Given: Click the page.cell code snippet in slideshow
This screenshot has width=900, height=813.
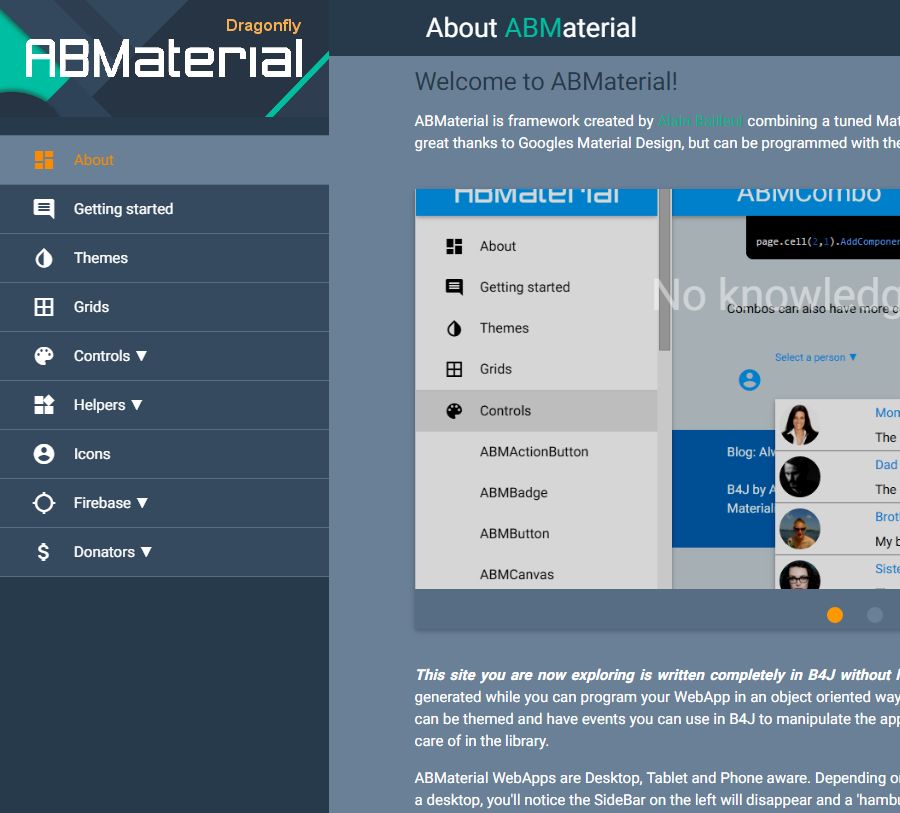Looking at the screenshot, I should click(x=827, y=242).
